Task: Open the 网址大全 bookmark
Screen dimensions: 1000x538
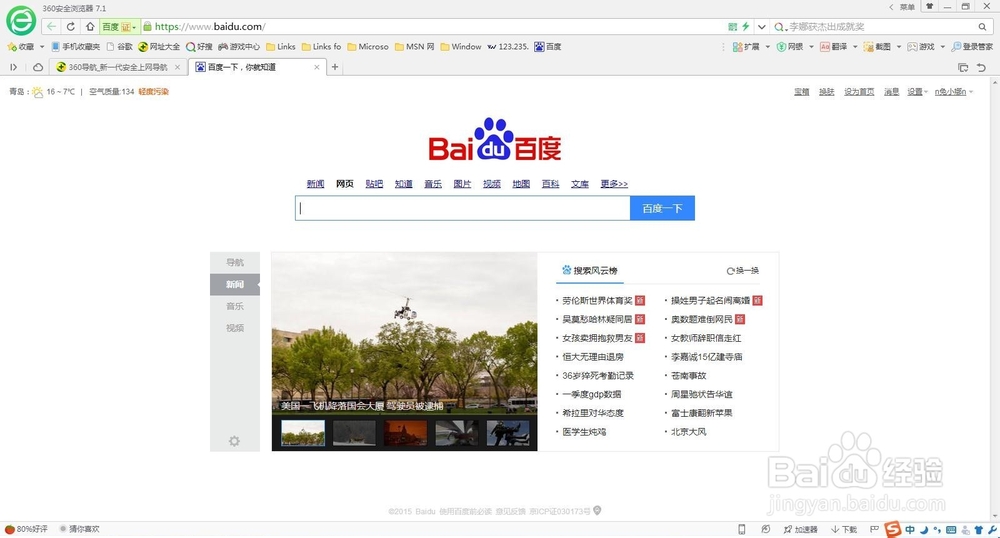Action: [159, 47]
